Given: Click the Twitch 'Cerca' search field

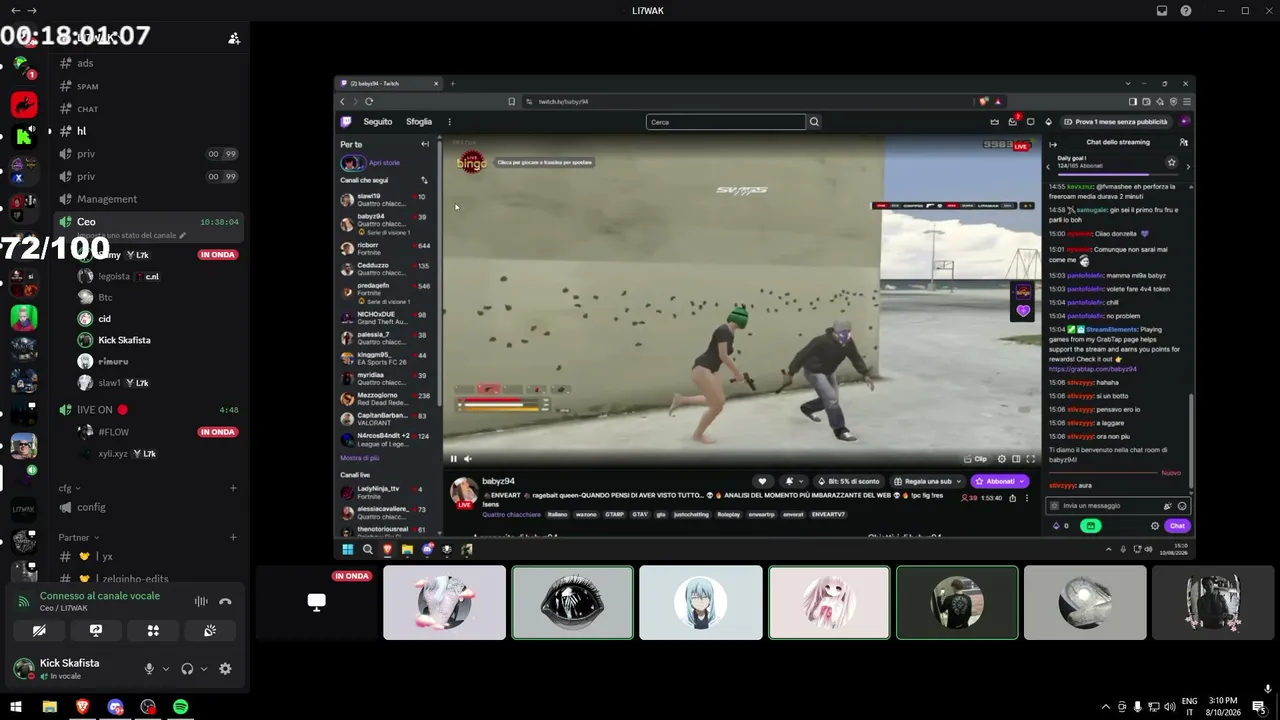Looking at the screenshot, I should click(726, 122).
